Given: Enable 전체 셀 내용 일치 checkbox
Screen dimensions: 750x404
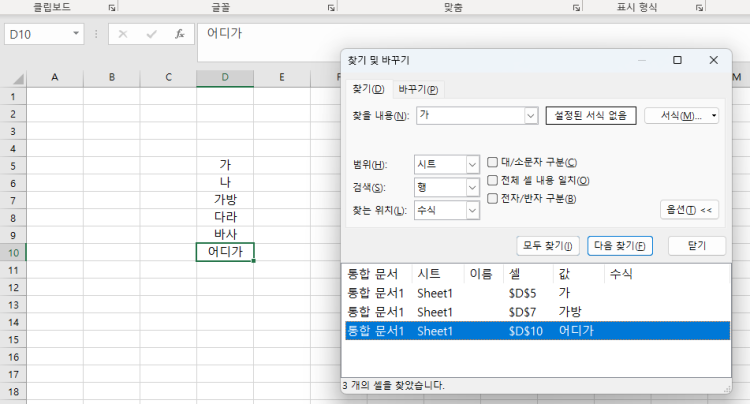Looking at the screenshot, I should point(492,180).
